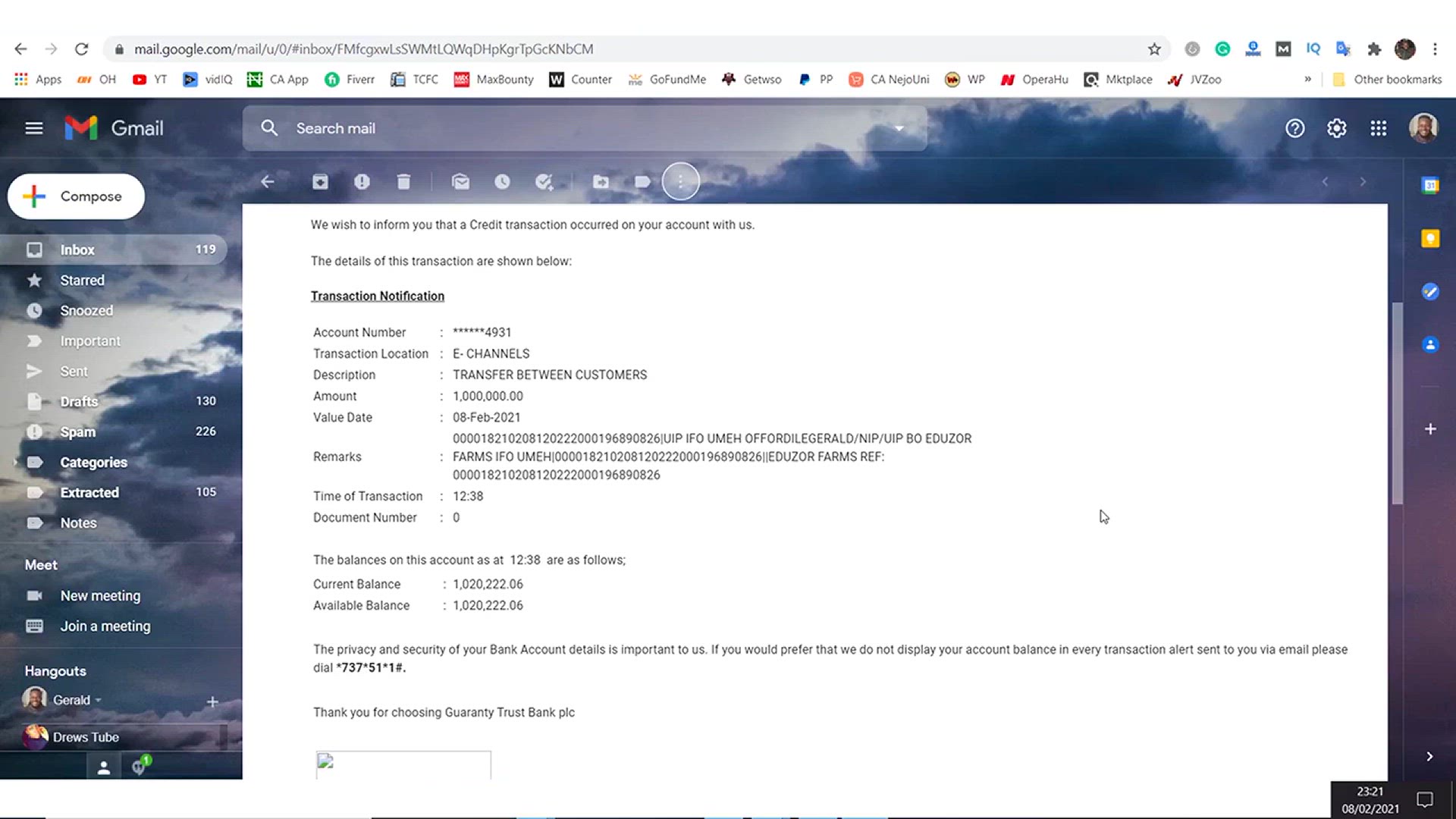Click the Gmail logo
1456x819 pixels.
(114, 128)
